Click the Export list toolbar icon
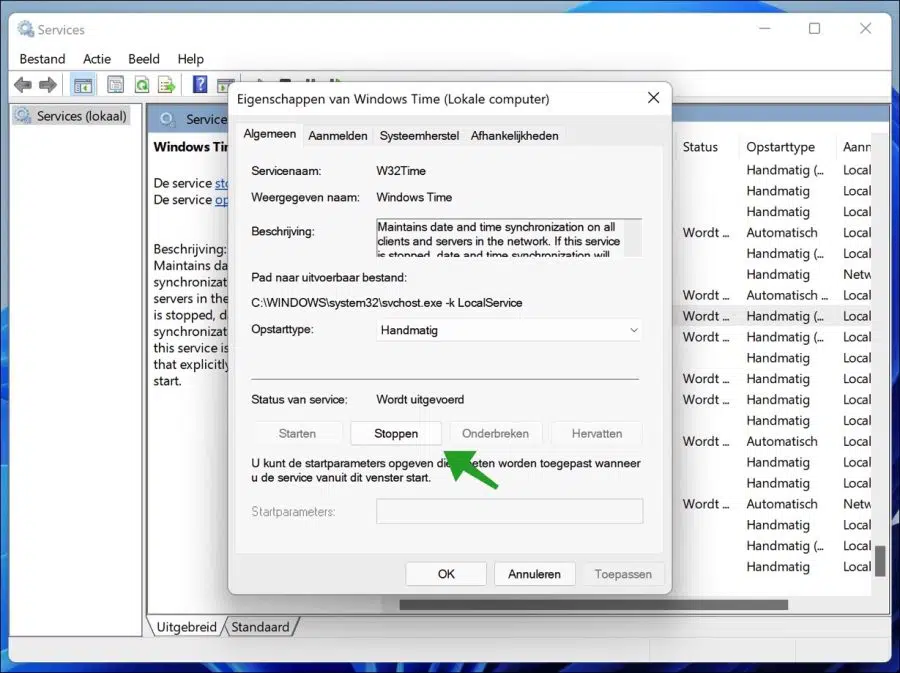Image resolution: width=900 pixels, height=673 pixels. click(167, 85)
